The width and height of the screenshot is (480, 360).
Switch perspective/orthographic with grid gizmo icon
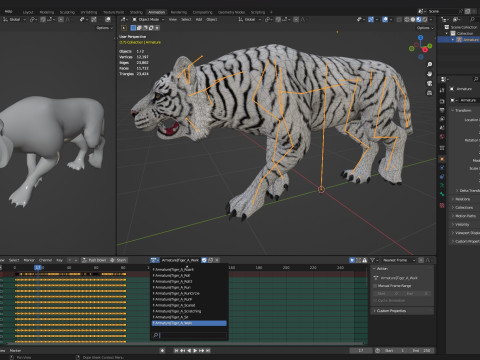pos(430,93)
